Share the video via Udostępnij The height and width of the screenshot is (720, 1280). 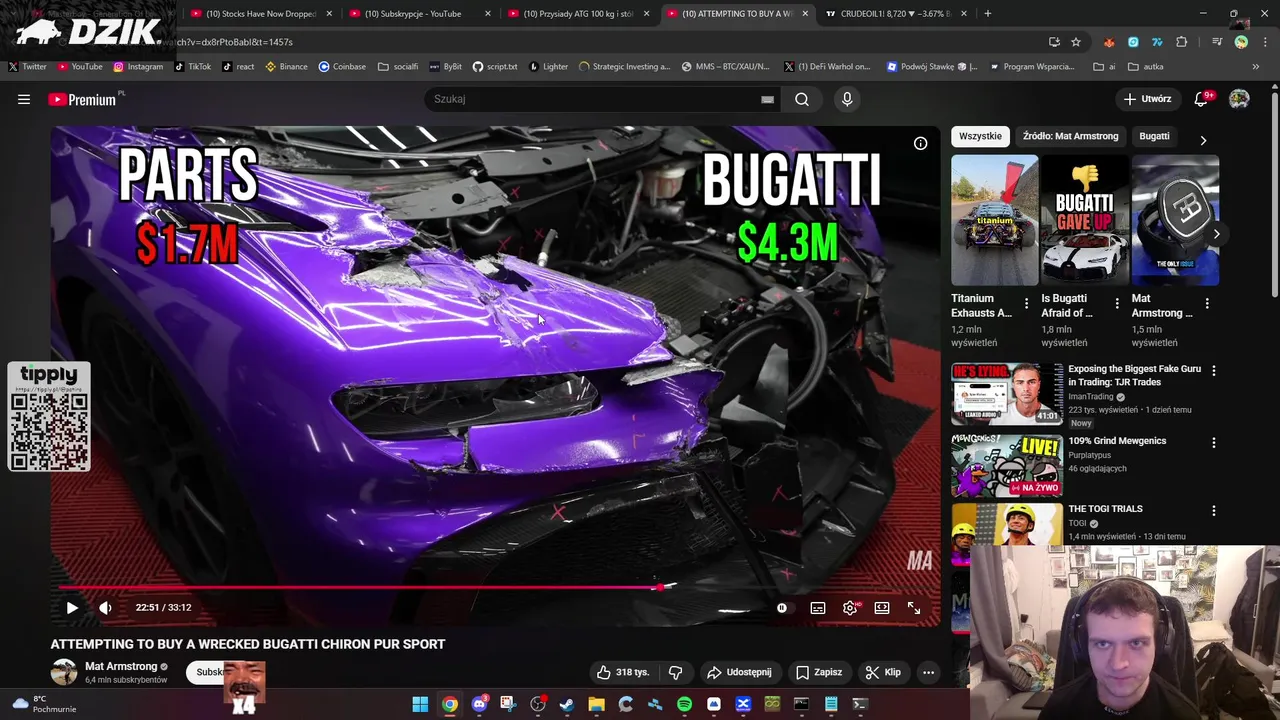739,672
